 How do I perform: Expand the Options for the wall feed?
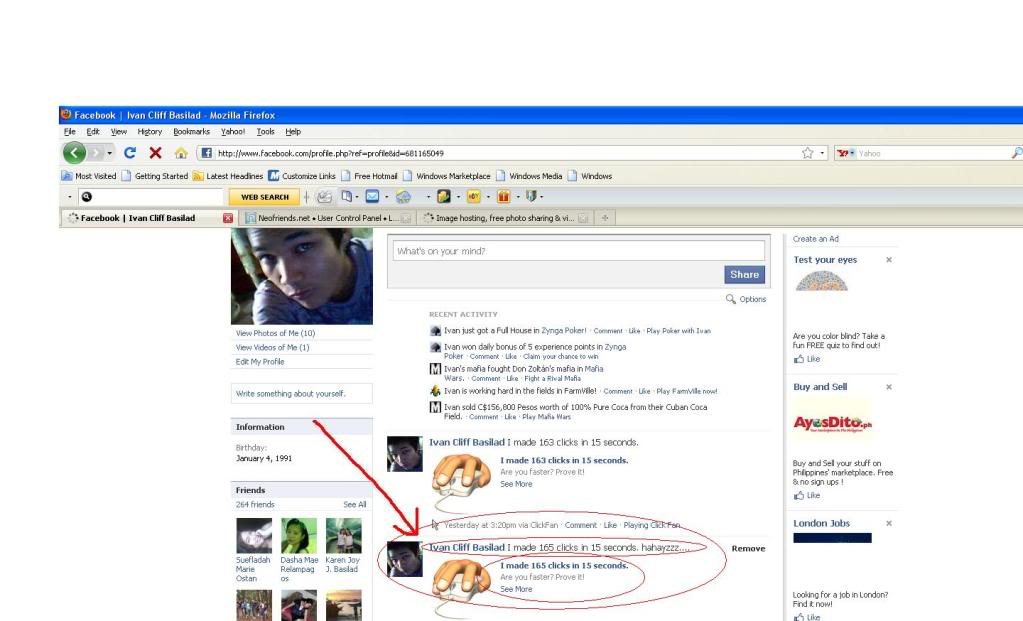point(746,299)
